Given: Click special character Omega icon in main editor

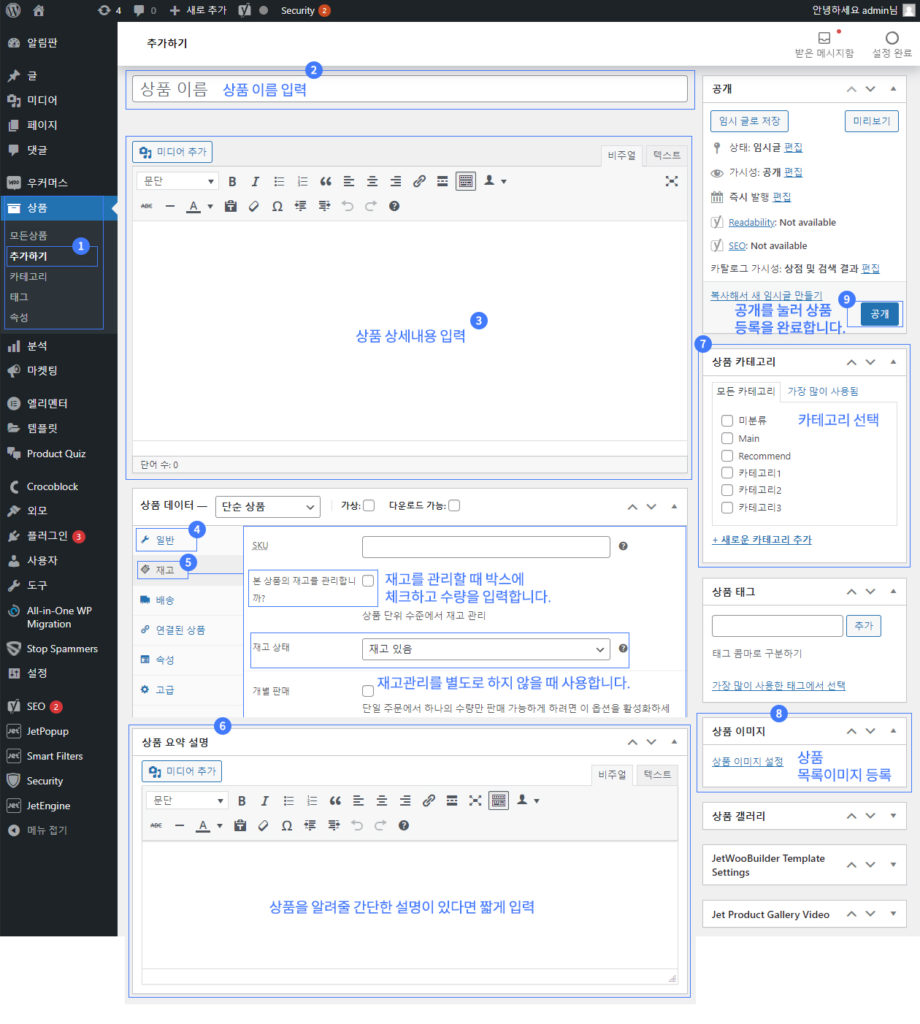Looking at the screenshot, I should point(277,206).
